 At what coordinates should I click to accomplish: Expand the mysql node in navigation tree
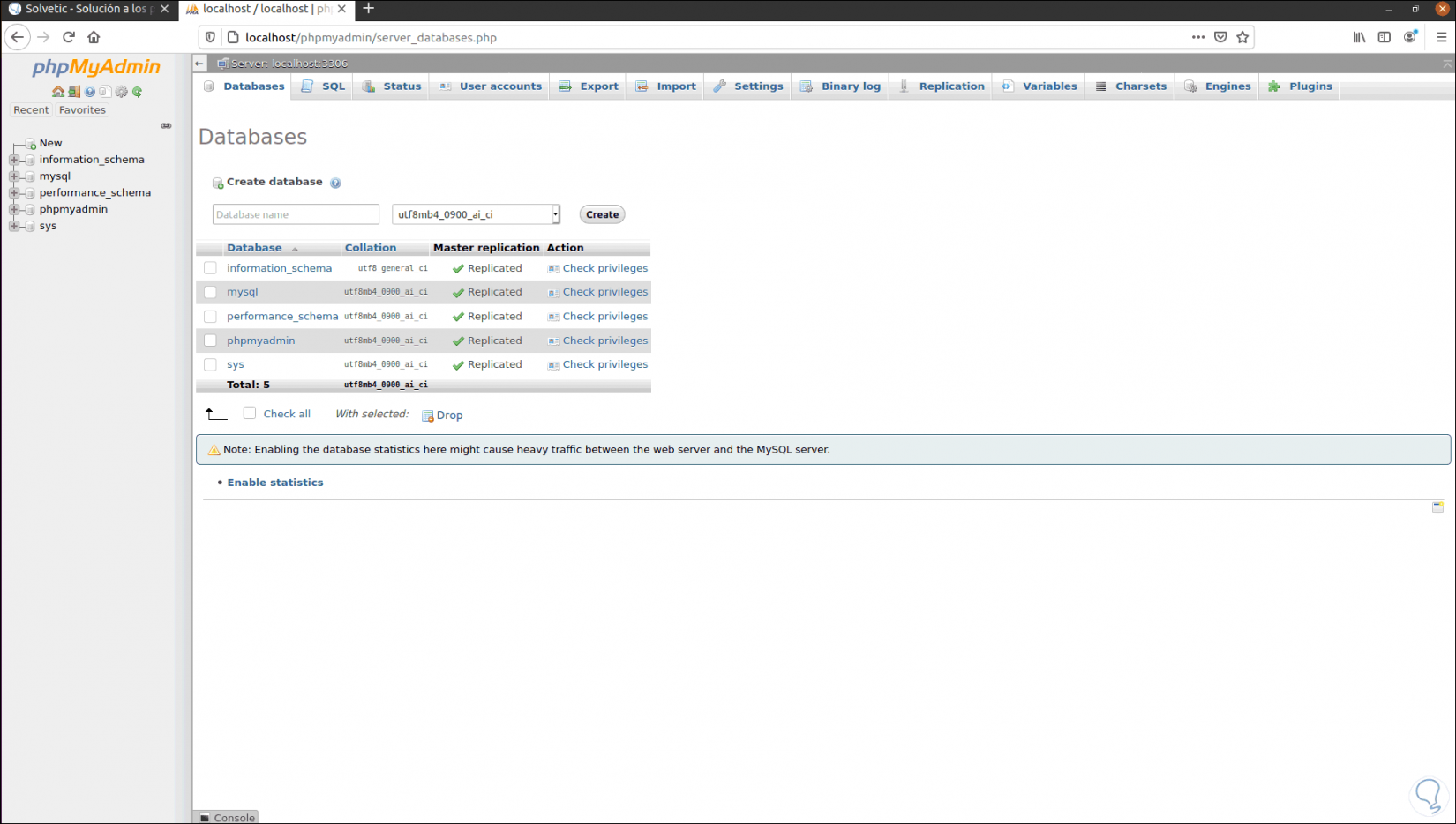pyautogui.click(x=14, y=176)
